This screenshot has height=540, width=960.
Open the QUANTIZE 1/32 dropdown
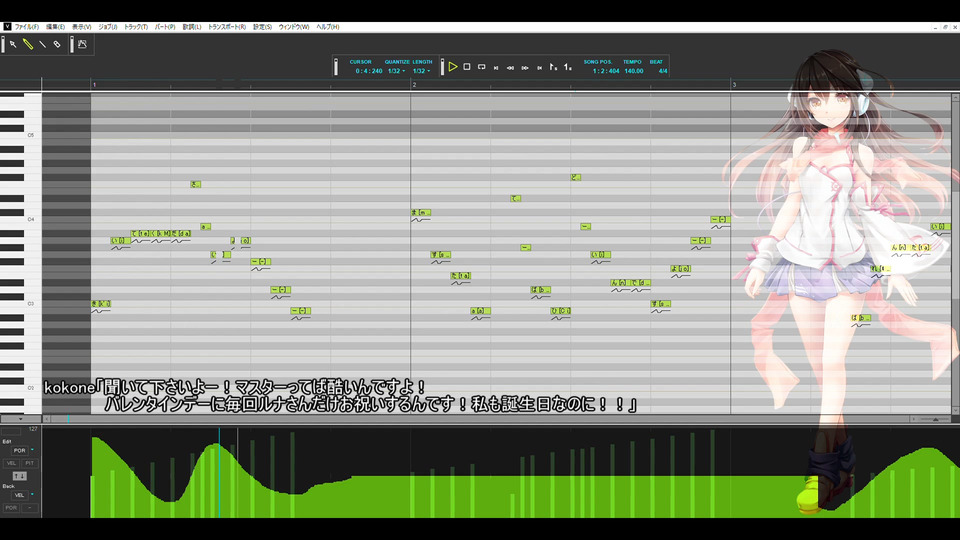(x=396, y=71)
